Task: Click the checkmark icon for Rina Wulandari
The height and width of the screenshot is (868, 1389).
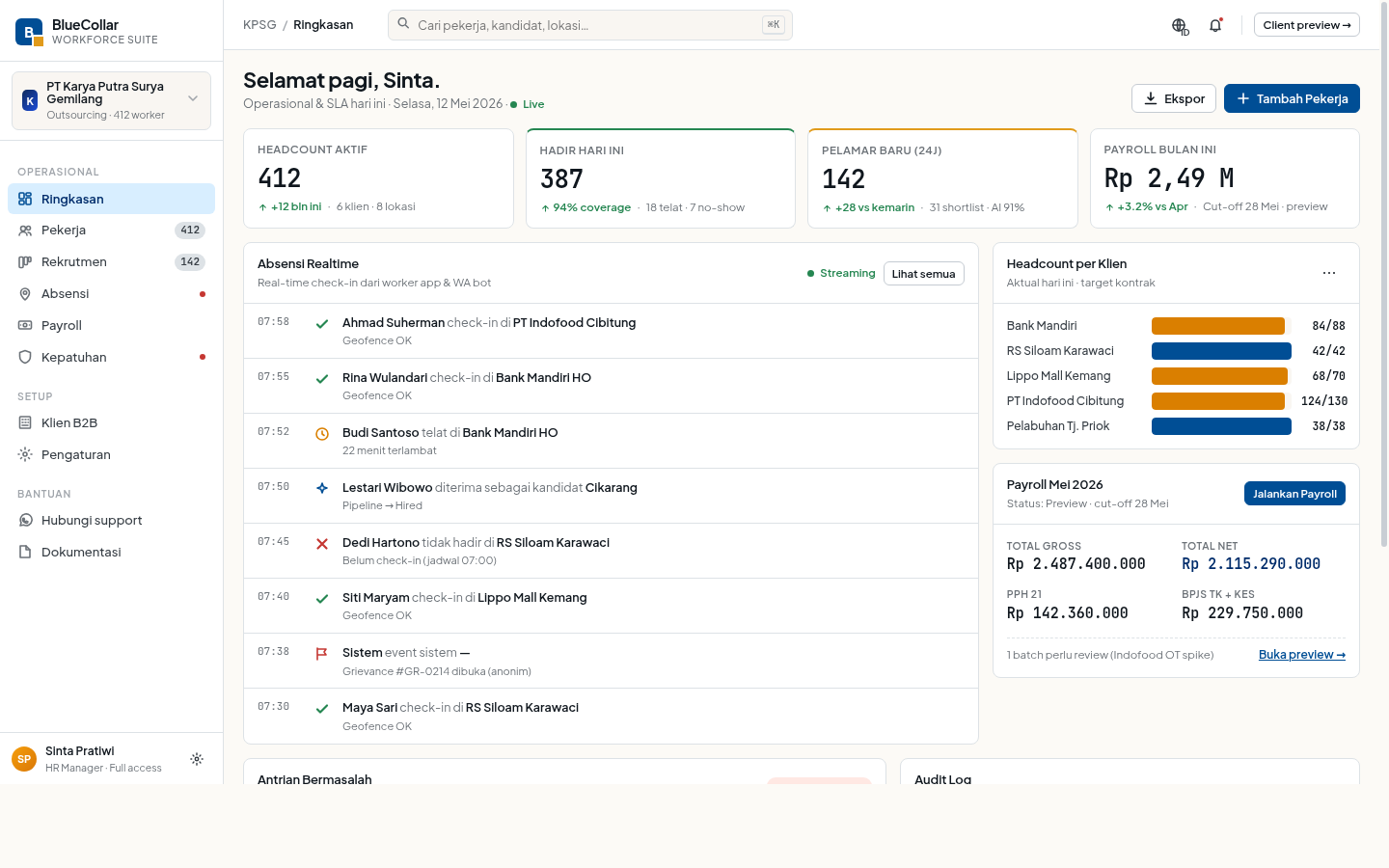Action: 322,379
